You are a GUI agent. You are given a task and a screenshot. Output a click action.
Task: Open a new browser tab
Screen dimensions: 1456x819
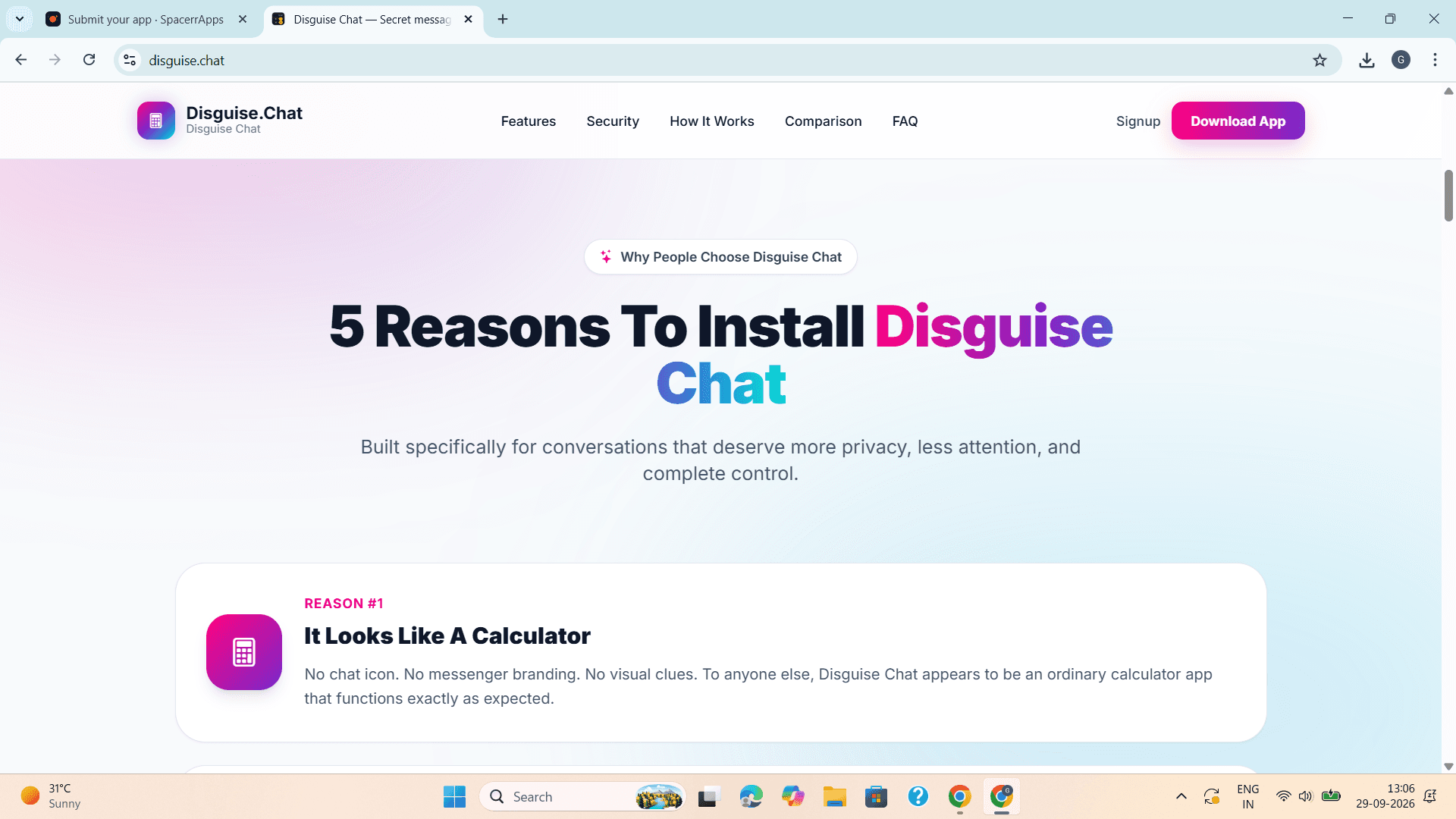(503, 19)
